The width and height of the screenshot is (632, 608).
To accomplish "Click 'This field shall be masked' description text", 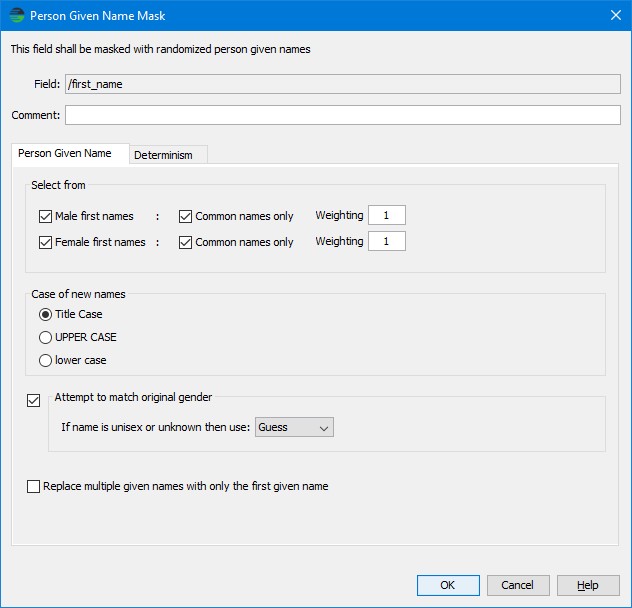I will 160,49.
